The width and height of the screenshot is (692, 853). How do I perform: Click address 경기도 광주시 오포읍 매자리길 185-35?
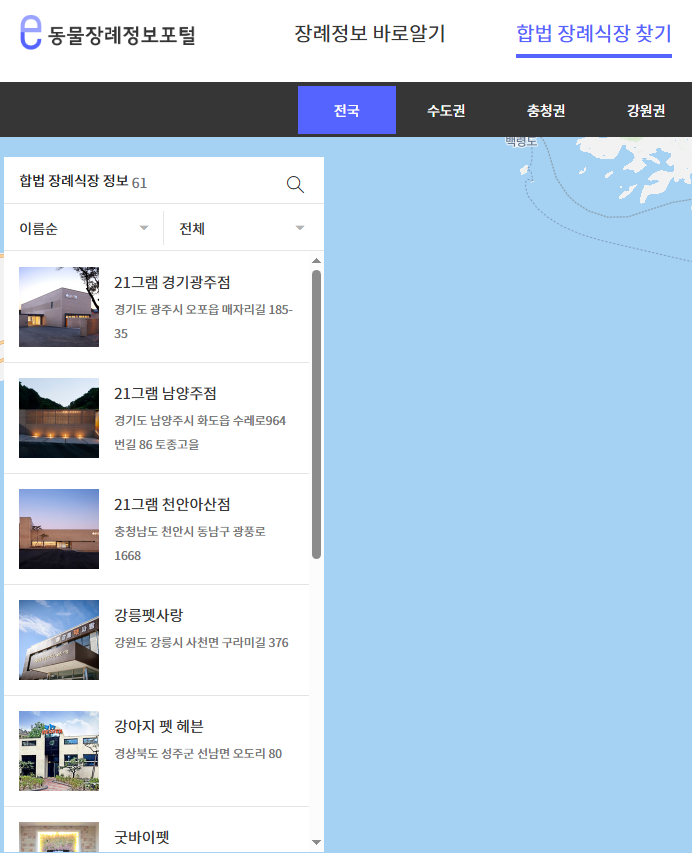[203, 322]
